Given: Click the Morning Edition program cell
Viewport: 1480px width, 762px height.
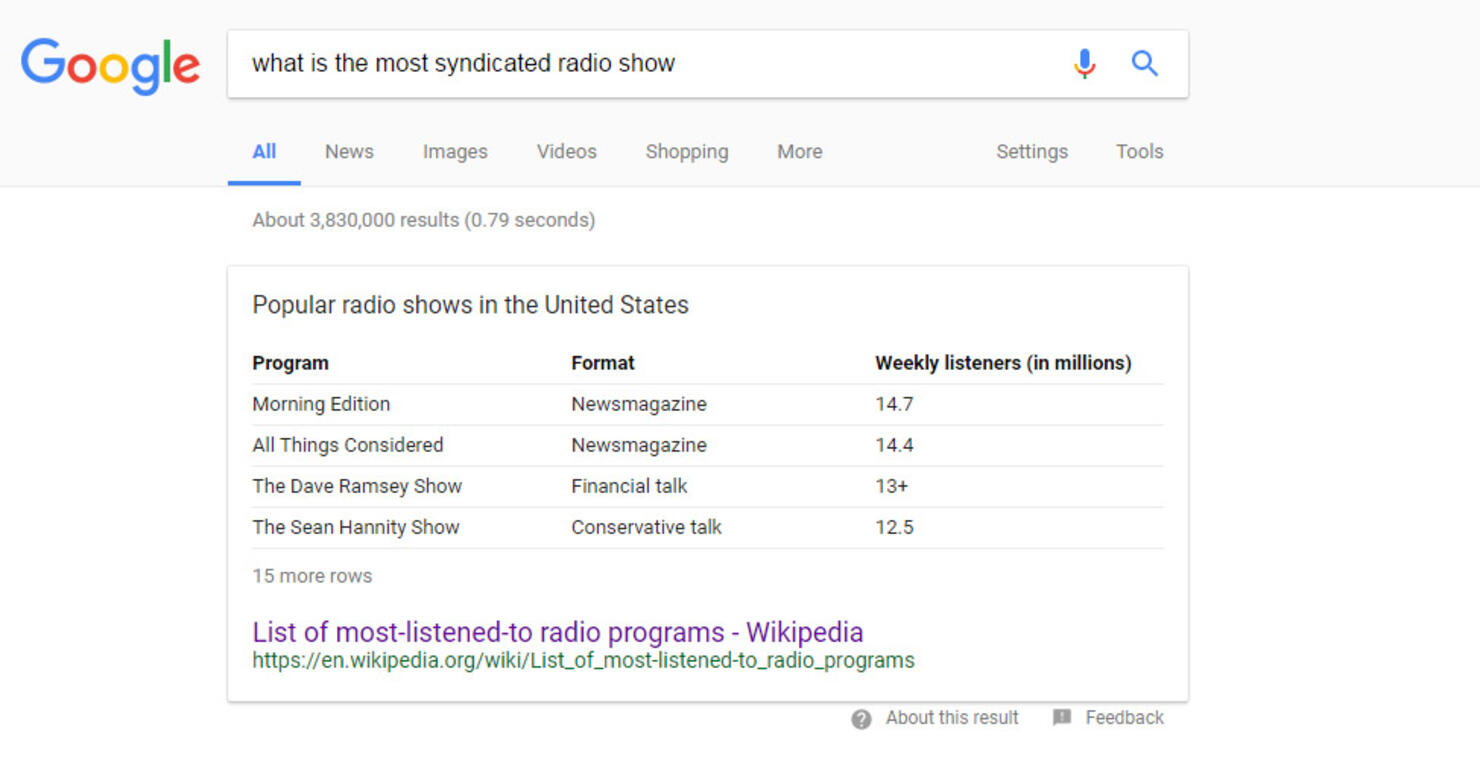Looking at the screenshot, I should [x=321, y=404].
